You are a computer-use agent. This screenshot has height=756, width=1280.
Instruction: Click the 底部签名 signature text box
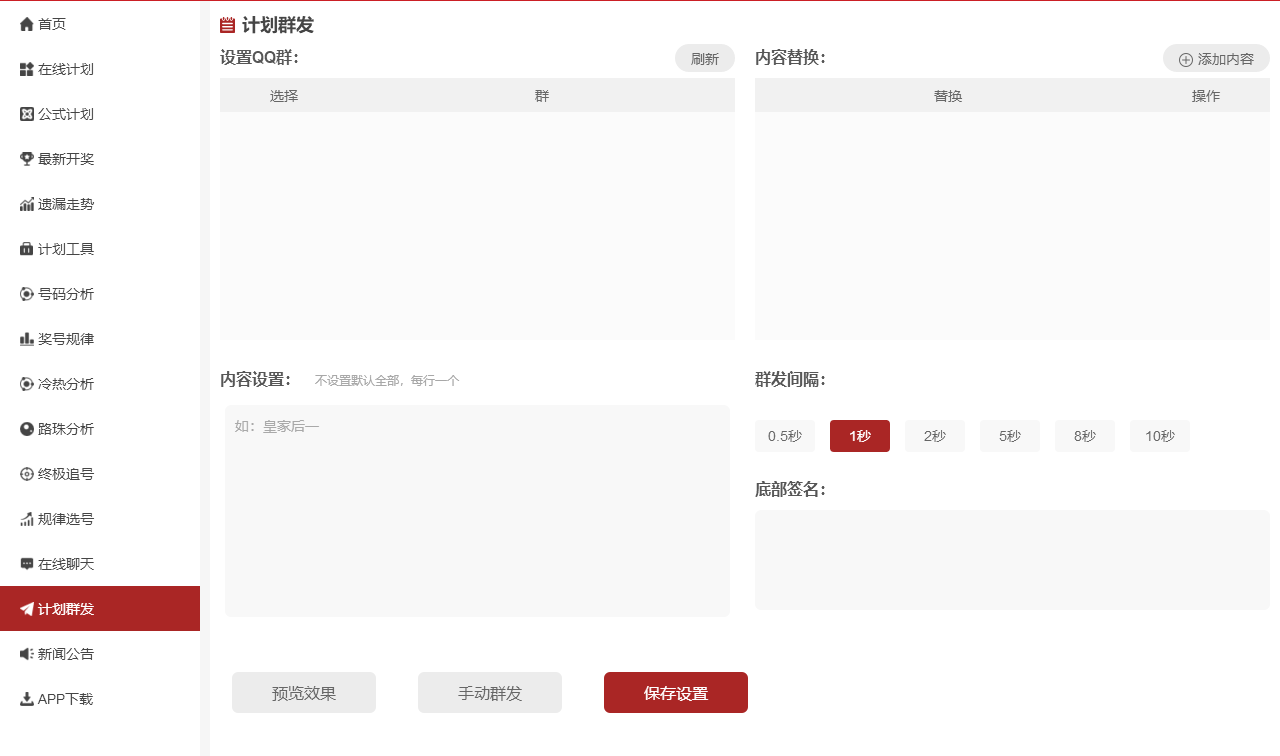1012,560
